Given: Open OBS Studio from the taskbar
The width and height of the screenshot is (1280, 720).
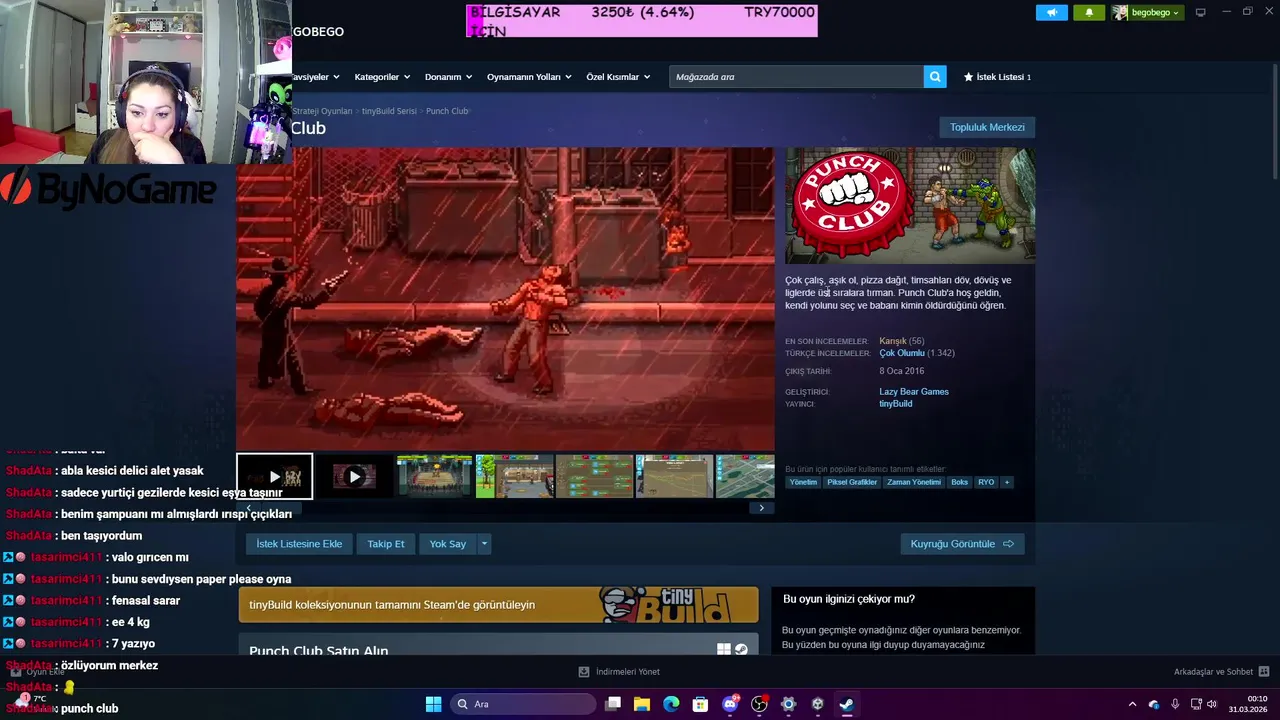Looking at the screenshot, I should coord(759,704).
